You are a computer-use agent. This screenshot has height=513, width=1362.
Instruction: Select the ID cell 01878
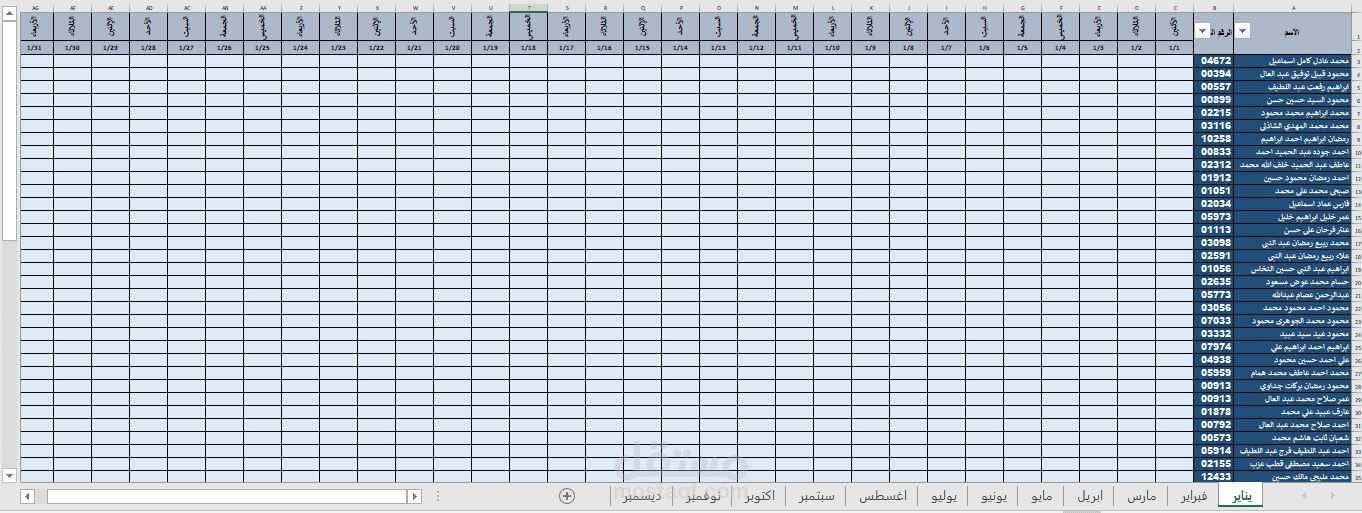coord(1214,412)
